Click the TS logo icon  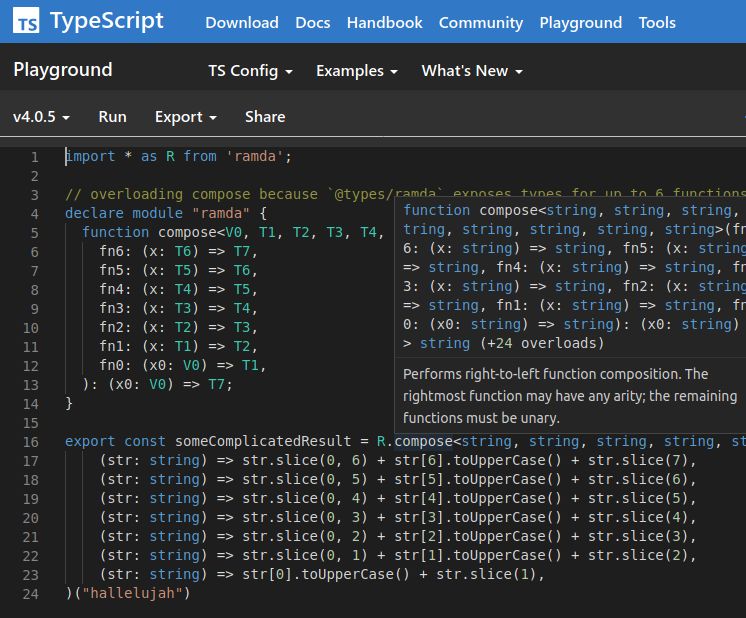pos(26,21)
